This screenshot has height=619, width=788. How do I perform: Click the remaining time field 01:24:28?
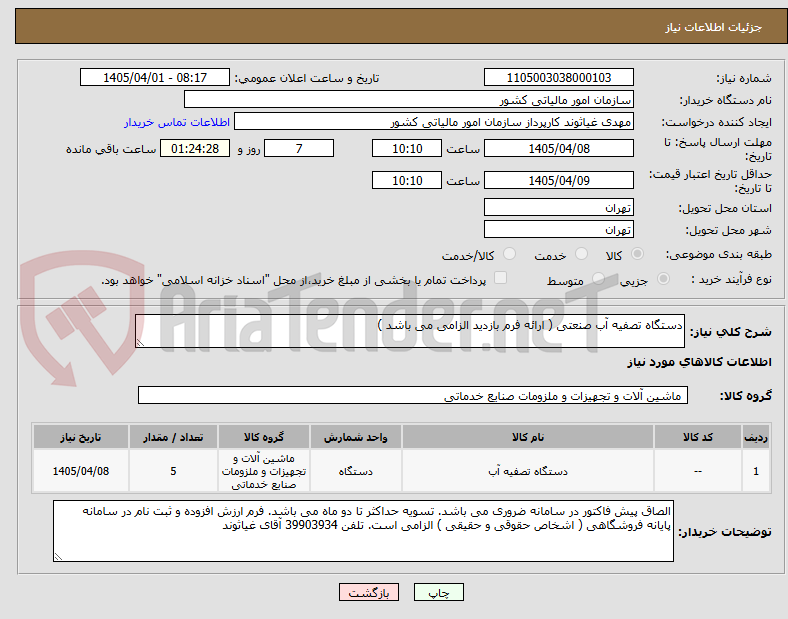click(195, 148)
